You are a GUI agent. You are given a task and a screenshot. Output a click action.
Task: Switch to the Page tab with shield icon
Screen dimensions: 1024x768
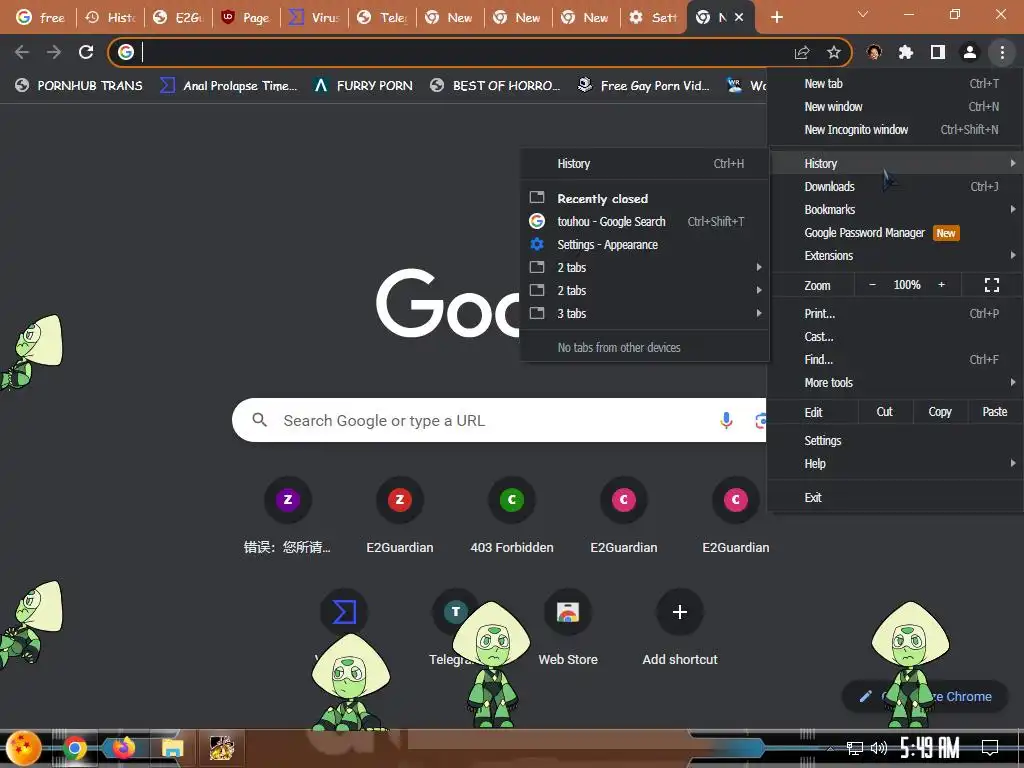(247, 18)
